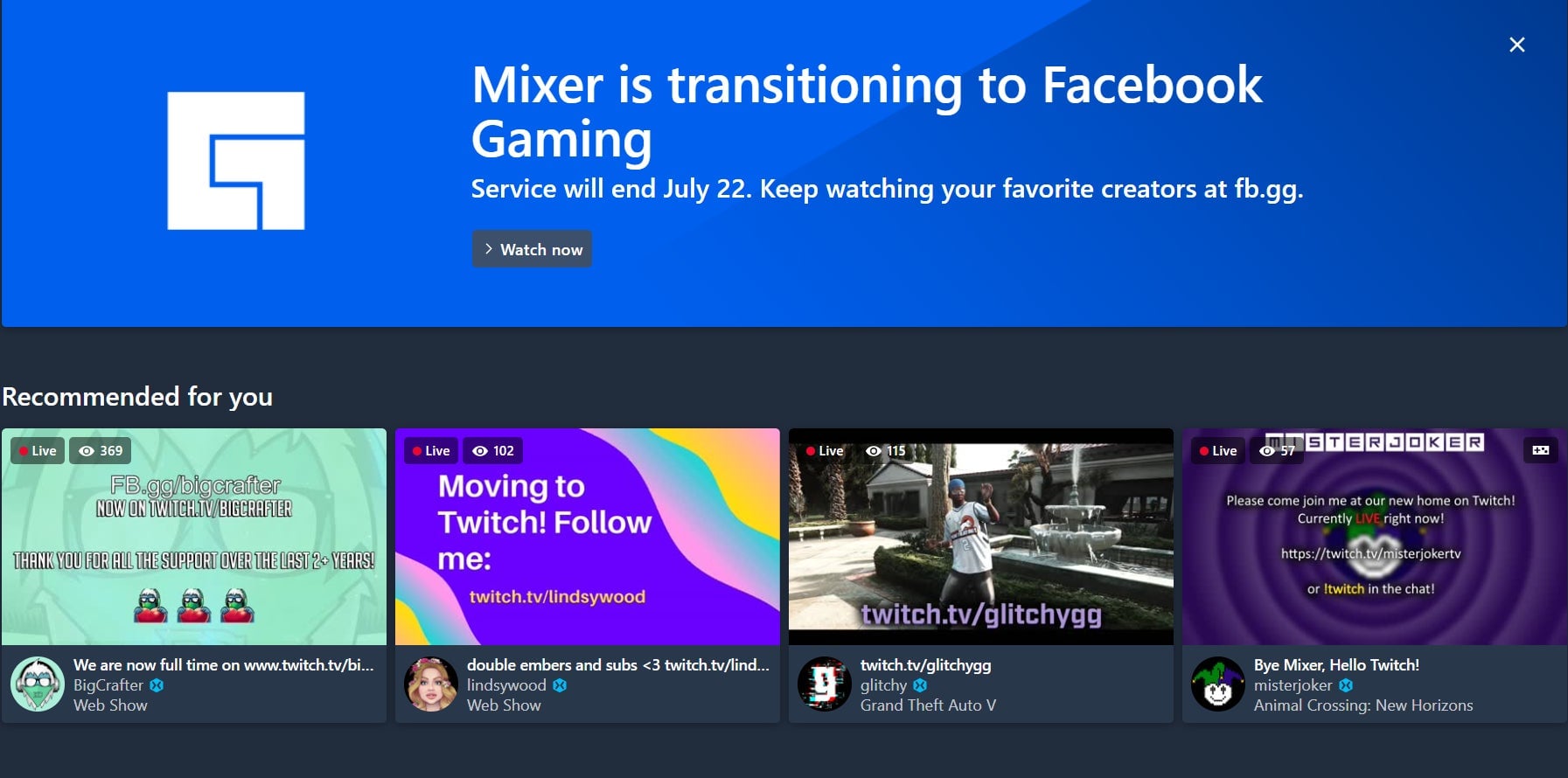Click the BigCrafter channel name

[x=108, y=685]
